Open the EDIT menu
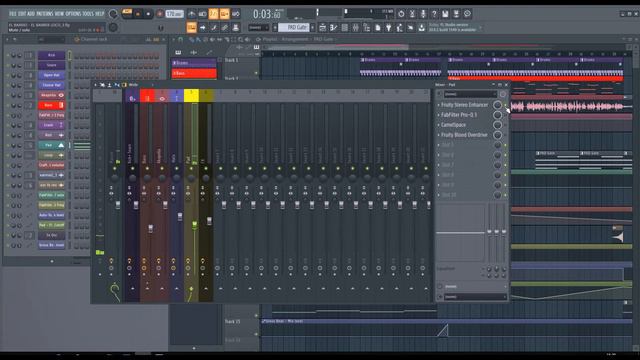 pyautogui.click(x=22, y=13)
